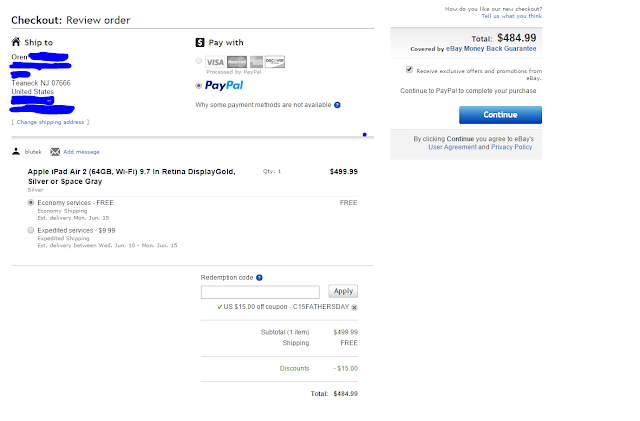The height and width of the screenshot is (421, 640).
Task: Open eBay Money Back Guarantee link
Action: pyautogui.click(x=491, y=49)
